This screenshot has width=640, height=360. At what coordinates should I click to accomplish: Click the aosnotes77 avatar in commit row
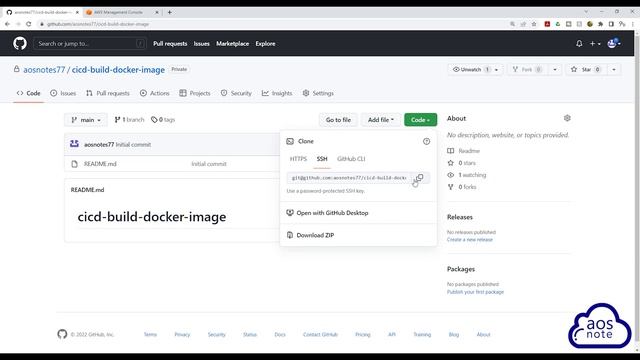coord(74,144)
